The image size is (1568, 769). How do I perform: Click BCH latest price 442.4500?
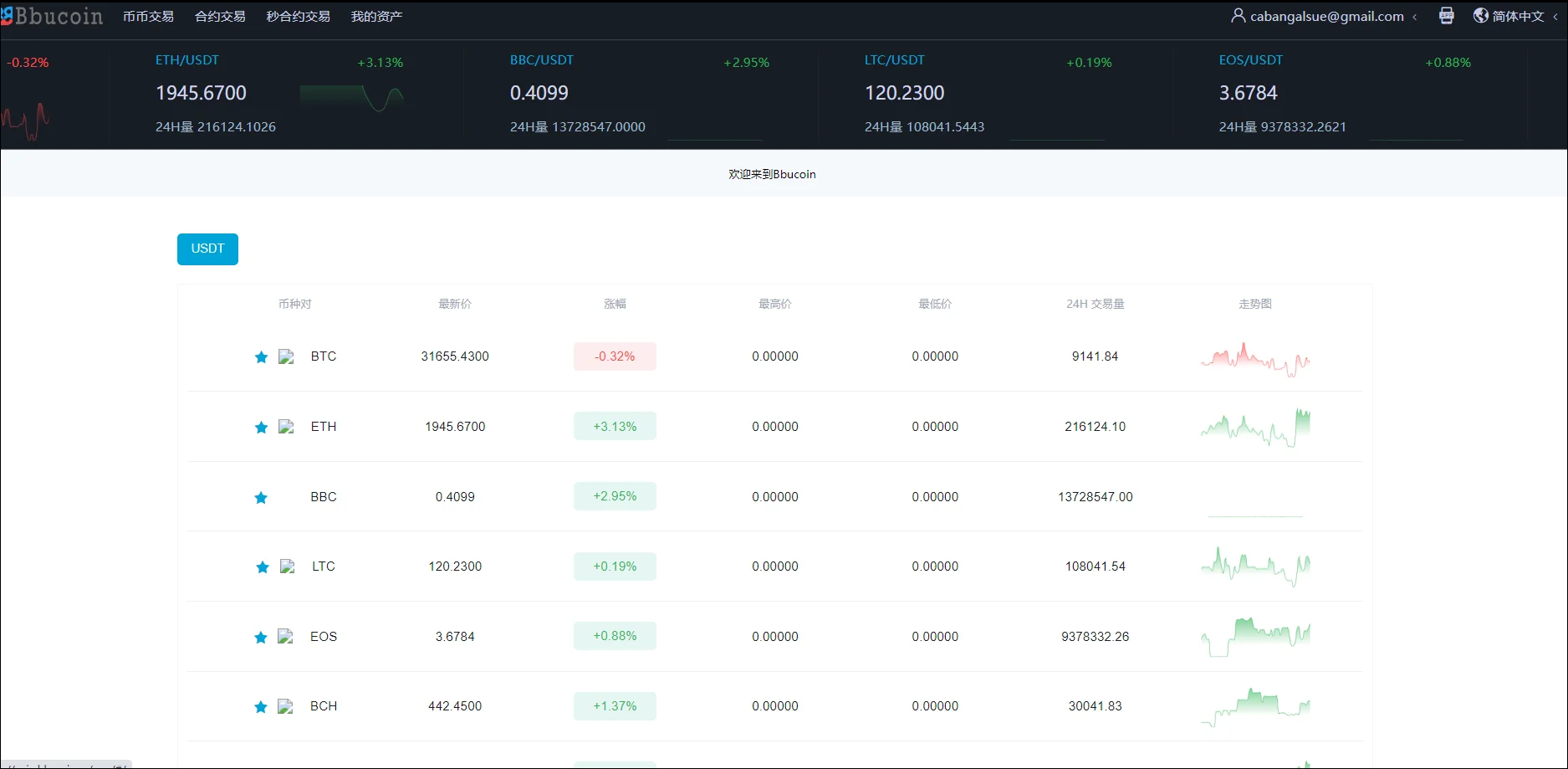pyautogui.click(x=455, y=706)
